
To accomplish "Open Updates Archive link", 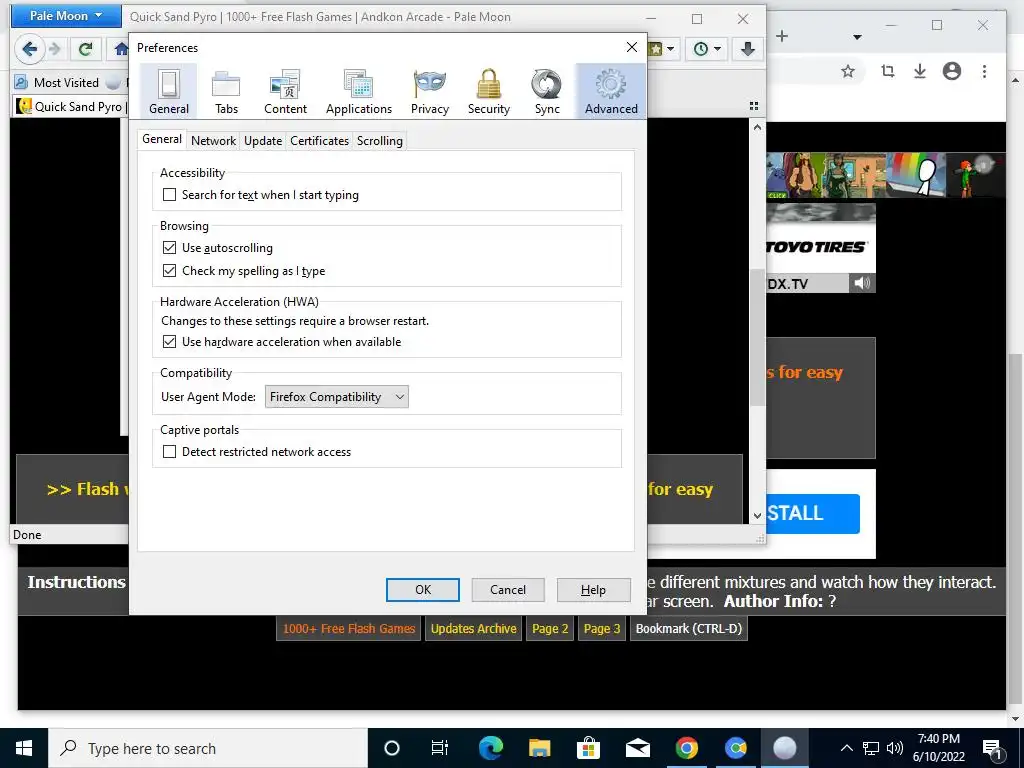I will [x=473, y=628].
